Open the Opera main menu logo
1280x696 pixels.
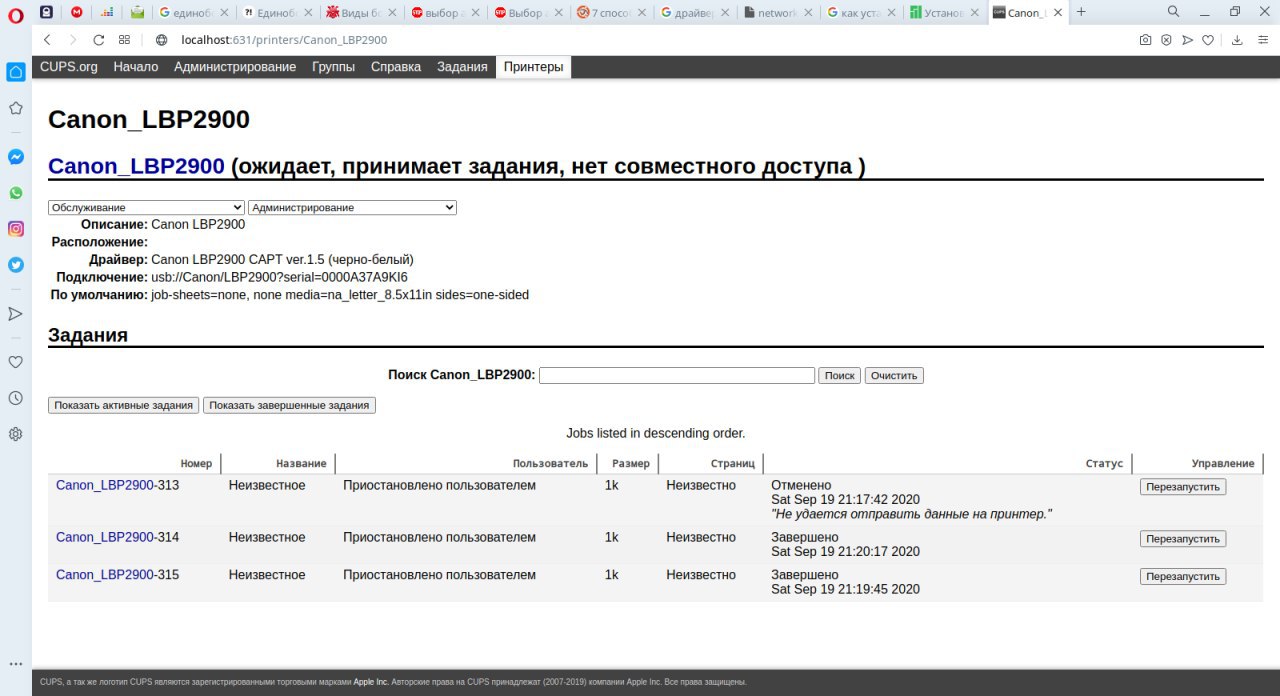(15, 13)
